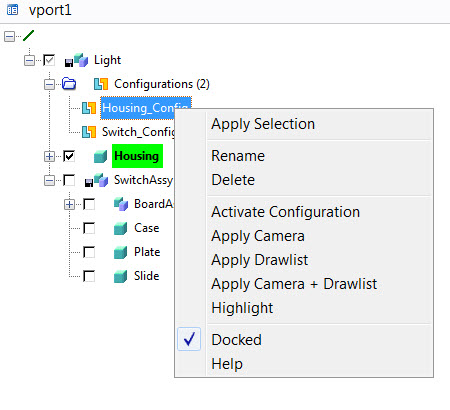Image resolution: width=450 pixels, height=410 pixels.
Task: Expand the BoardAssy subtree
Action: pos(69,204)
